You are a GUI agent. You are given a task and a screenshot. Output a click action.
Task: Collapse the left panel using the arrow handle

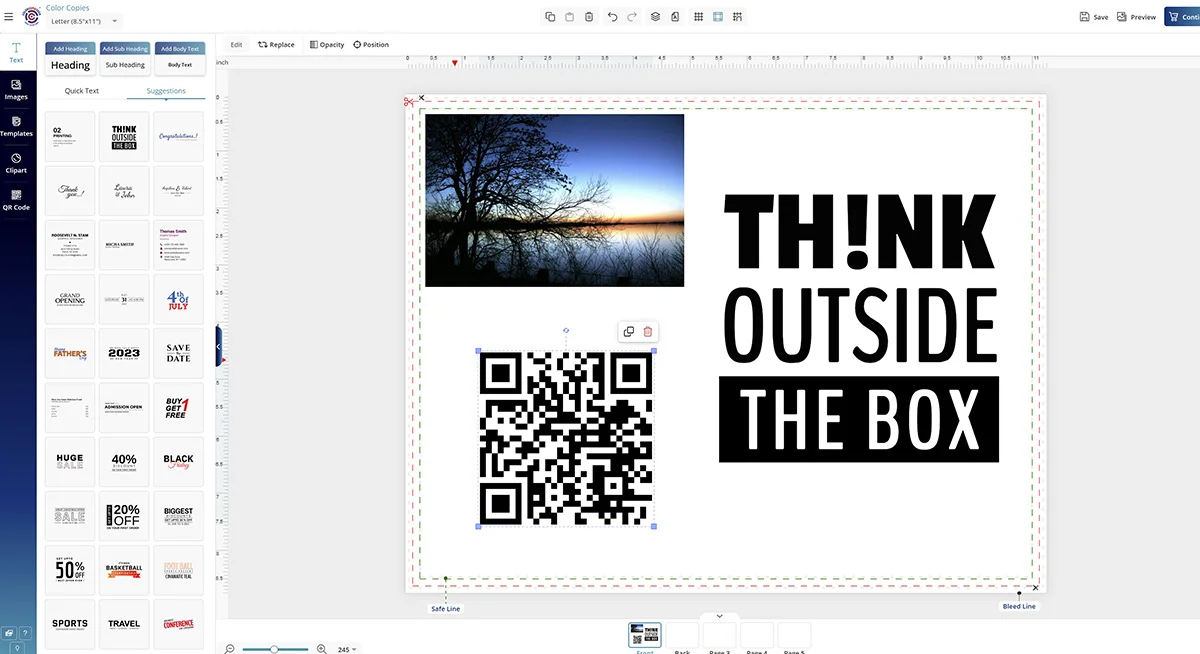pyautogui.click(x=219, y=347)
